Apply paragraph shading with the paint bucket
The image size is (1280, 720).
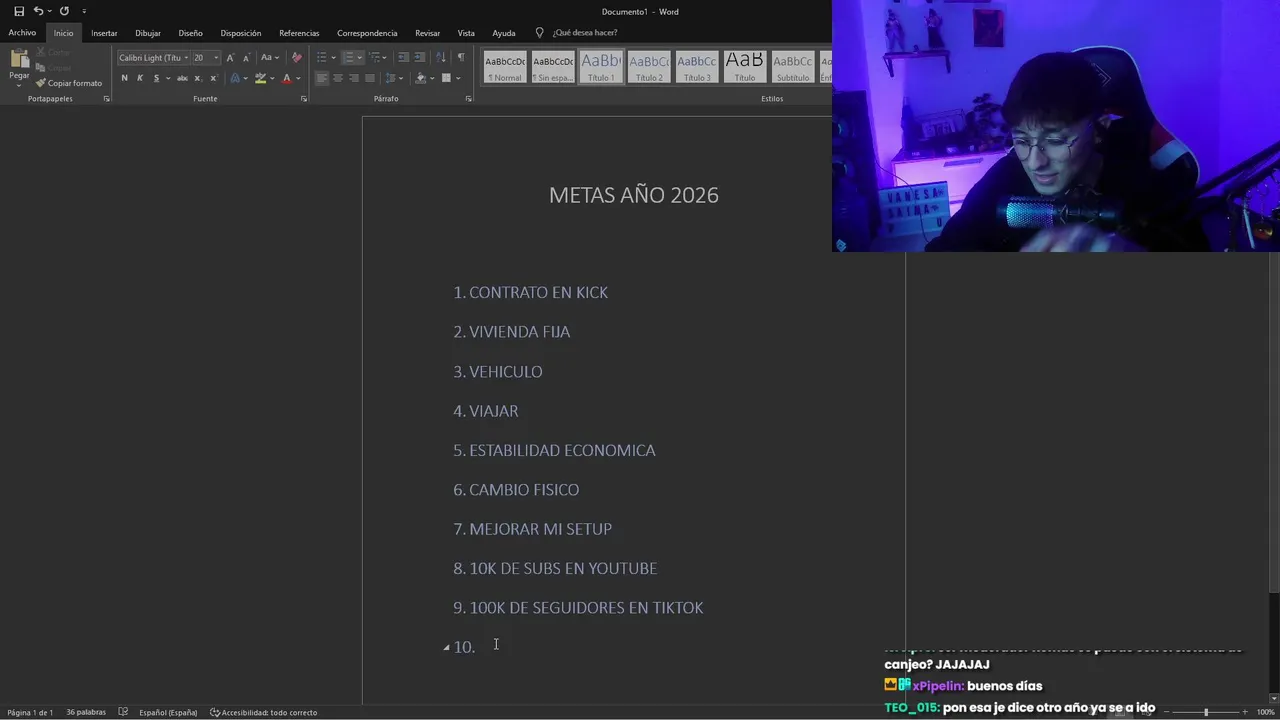click(420, 78)
